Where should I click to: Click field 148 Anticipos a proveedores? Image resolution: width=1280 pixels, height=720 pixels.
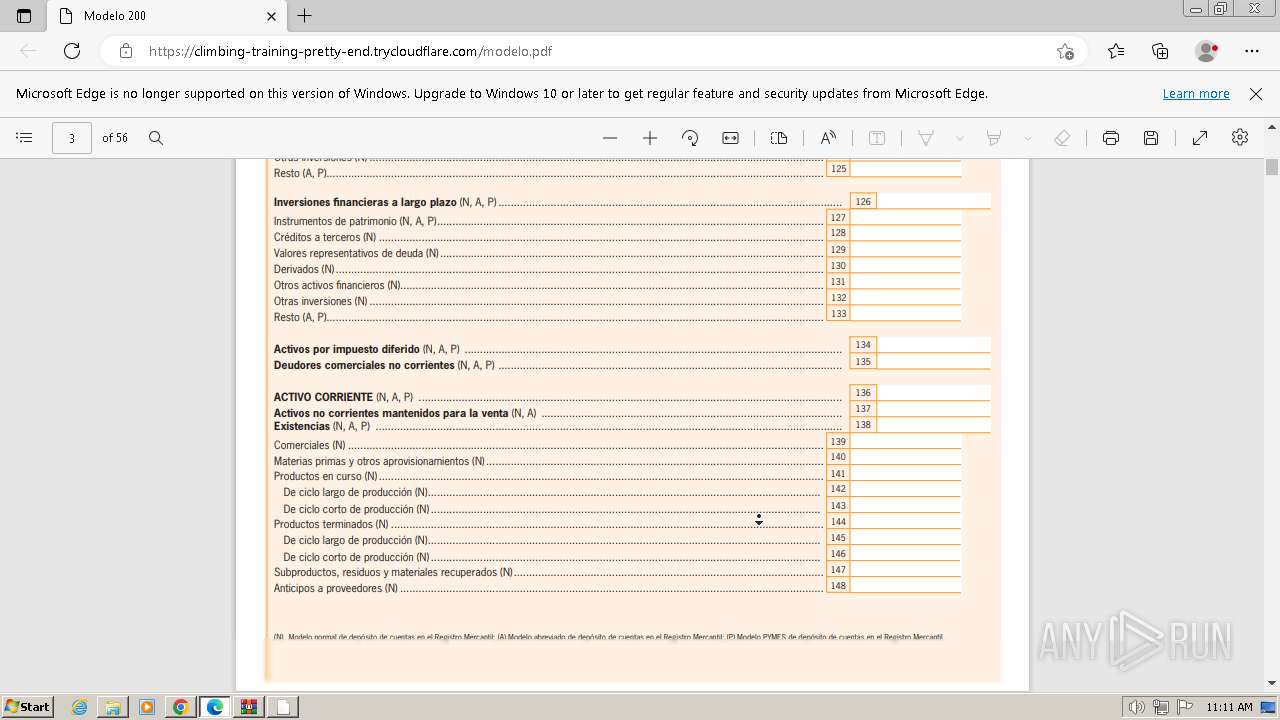click(x=905, y=585)
